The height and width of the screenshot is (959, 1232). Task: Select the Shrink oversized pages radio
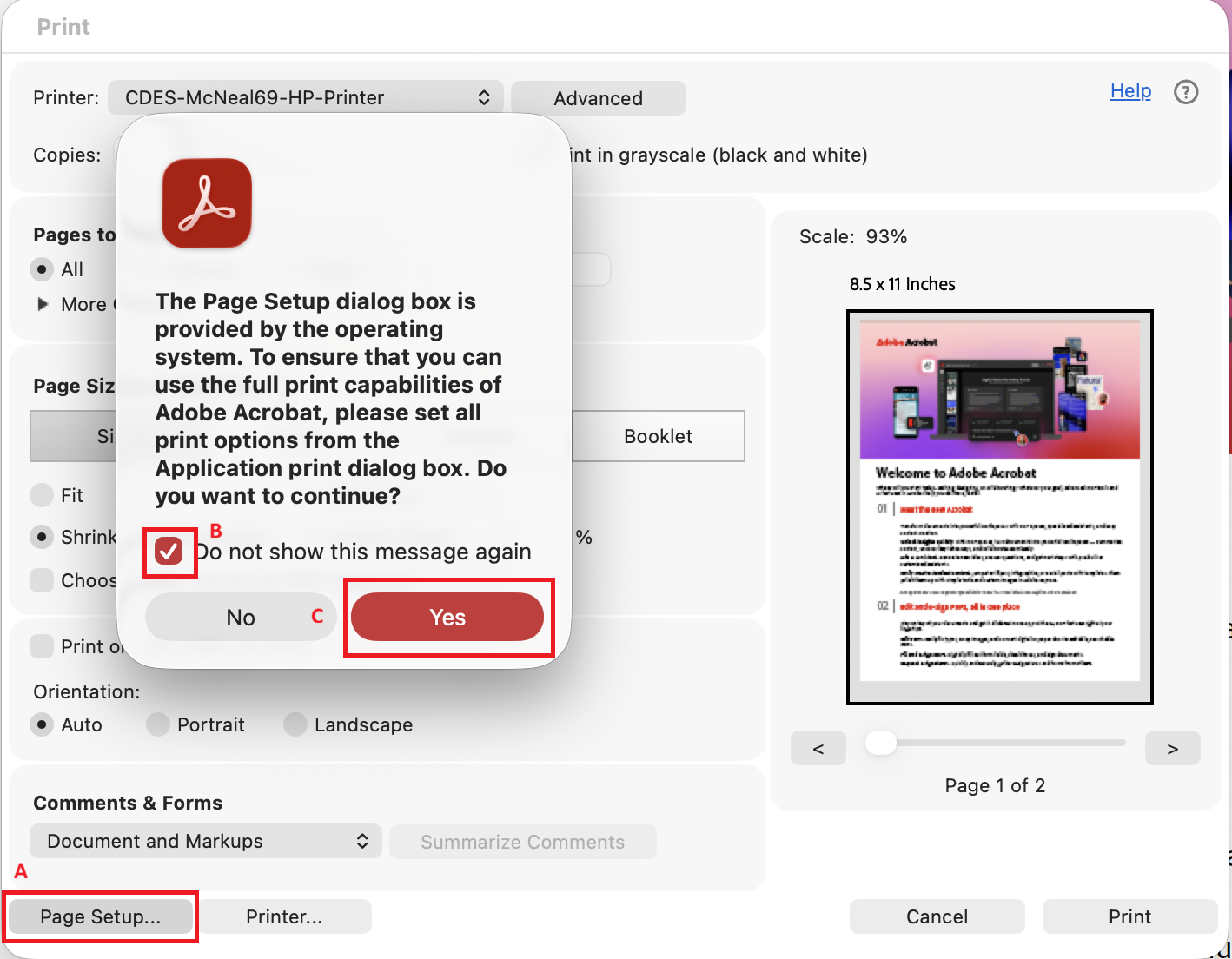tap(42, 537)
